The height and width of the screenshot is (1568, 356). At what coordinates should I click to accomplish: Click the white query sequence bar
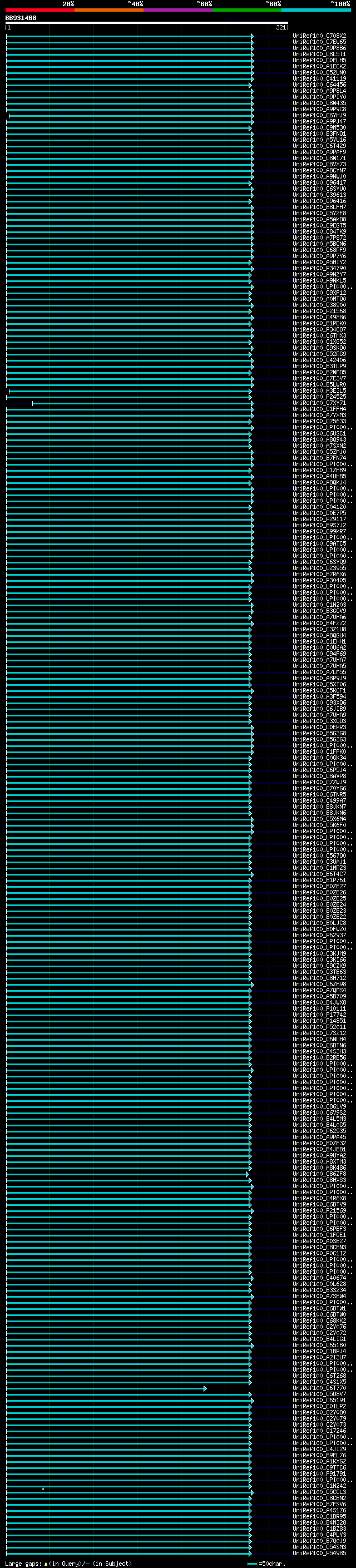pos(147,22)
